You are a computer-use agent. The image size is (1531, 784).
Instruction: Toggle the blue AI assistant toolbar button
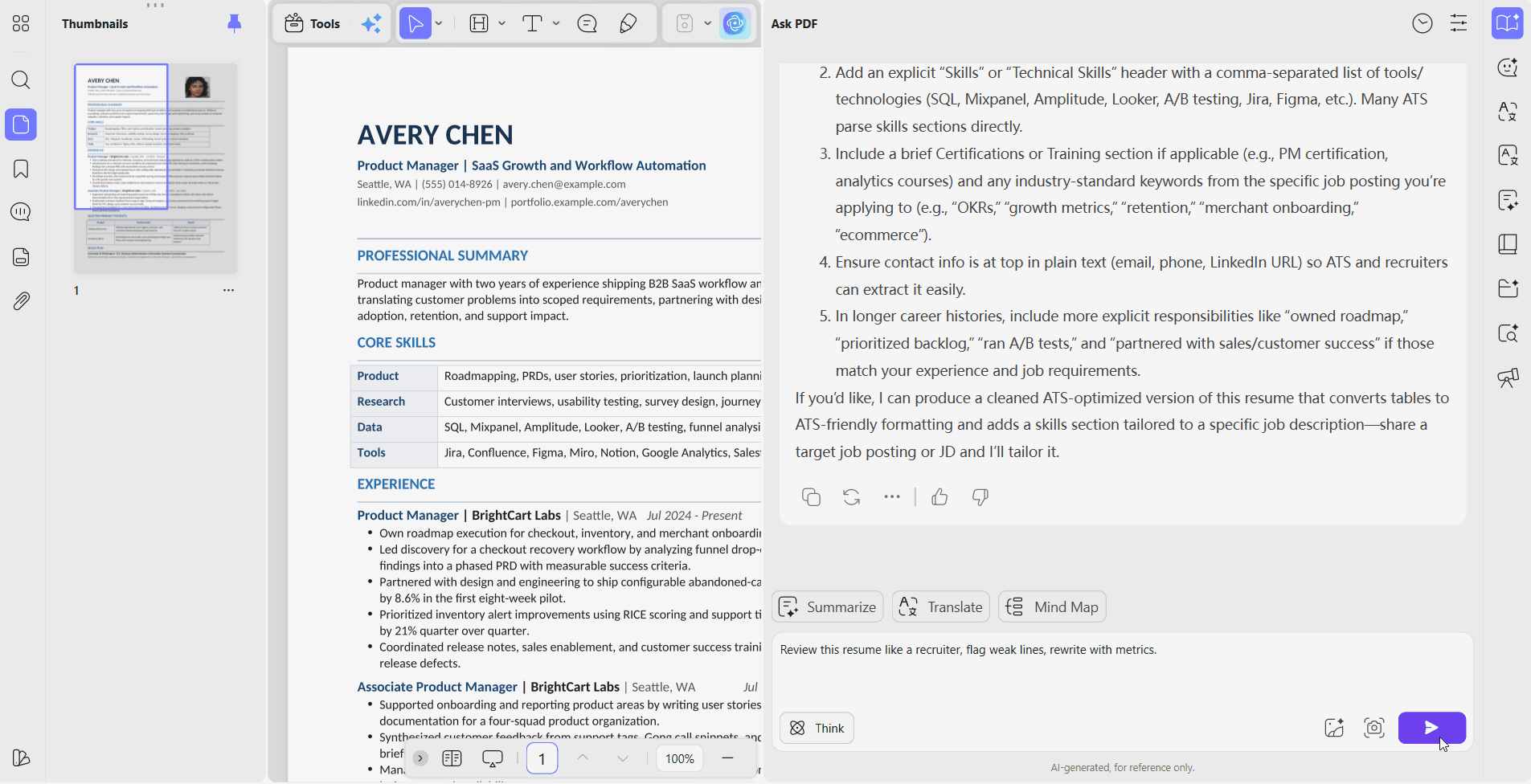[x=735, y=24]
